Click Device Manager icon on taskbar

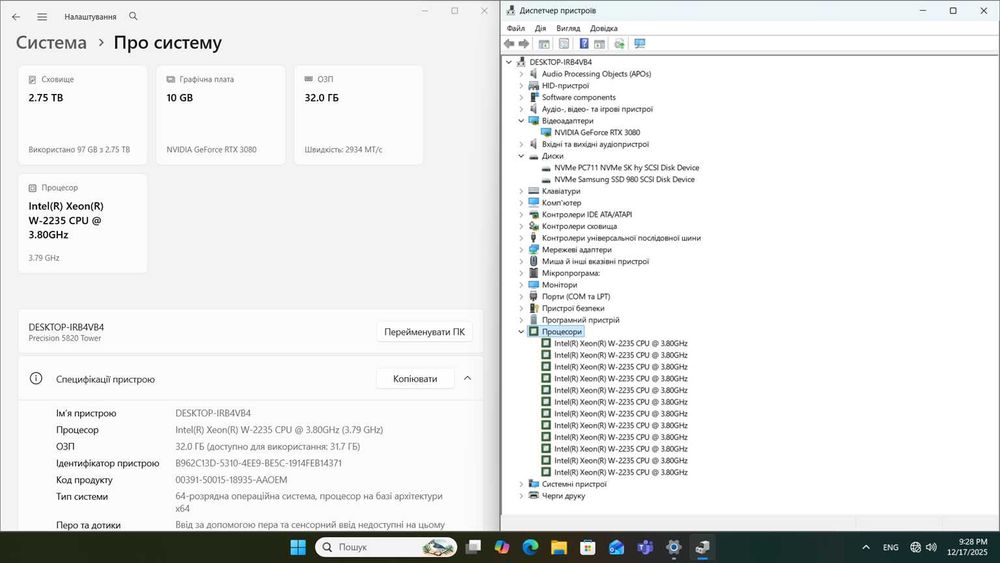point(702,547)
